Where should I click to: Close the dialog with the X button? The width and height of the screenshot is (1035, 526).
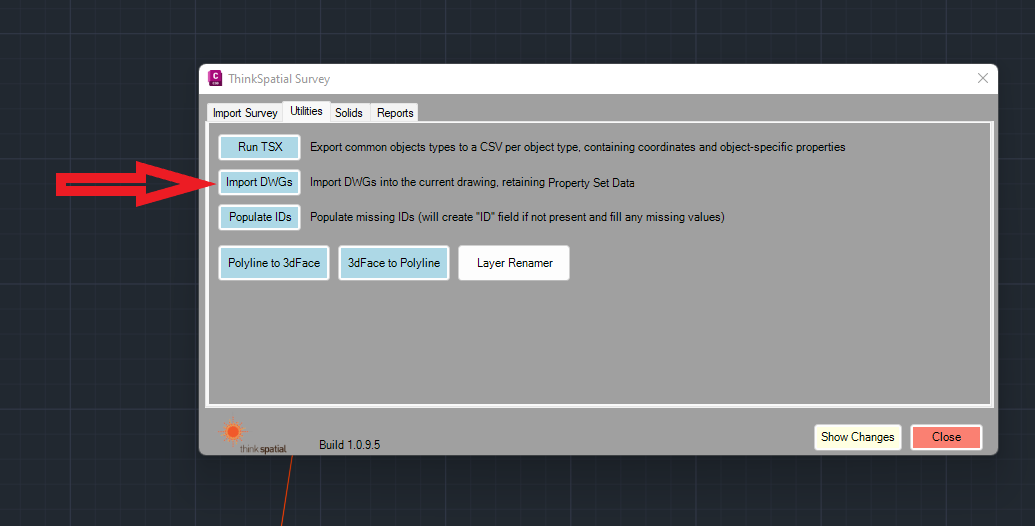(982, 78)
